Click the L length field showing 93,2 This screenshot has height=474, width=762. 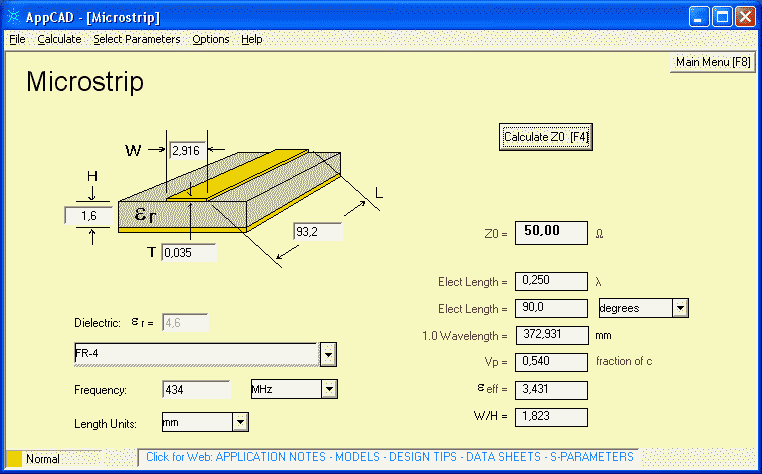pyautogui.click(x=318, y=232)
